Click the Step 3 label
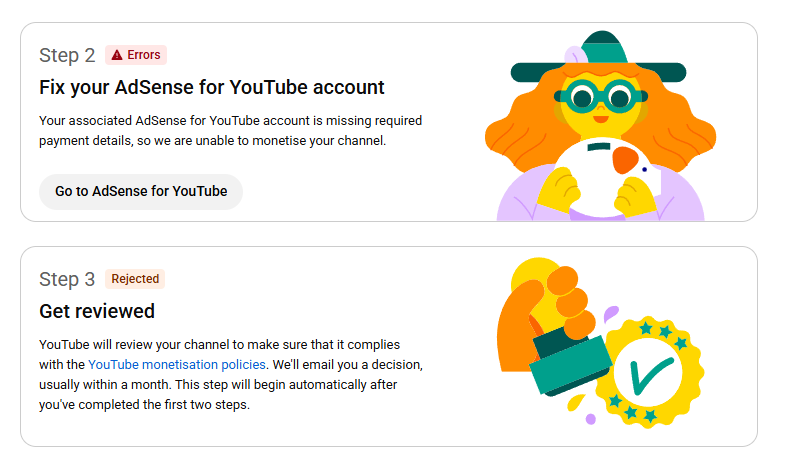The image size is (797, 461). [67, 280]
